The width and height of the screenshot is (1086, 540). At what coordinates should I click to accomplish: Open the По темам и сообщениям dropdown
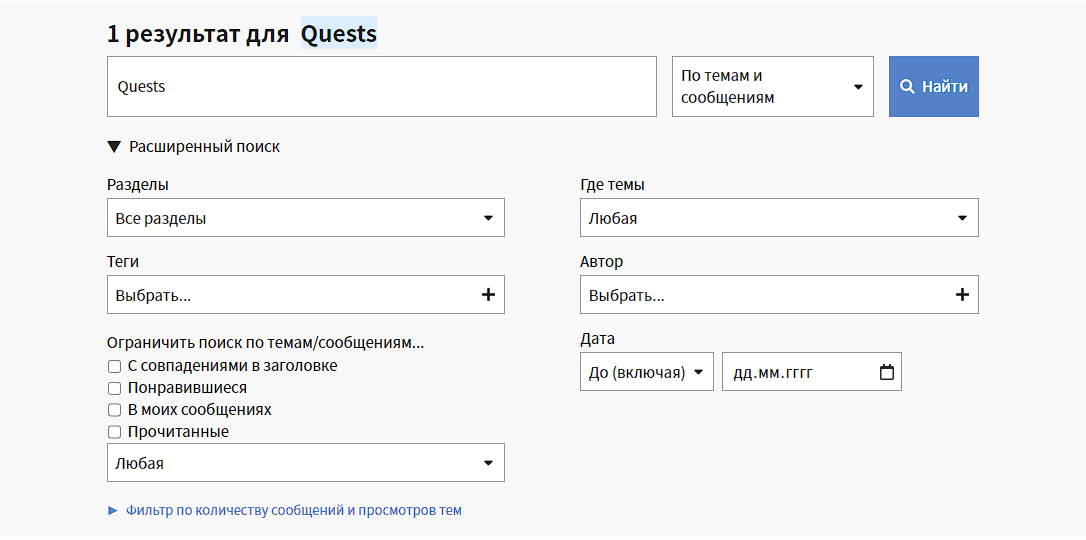pos(772,87)
